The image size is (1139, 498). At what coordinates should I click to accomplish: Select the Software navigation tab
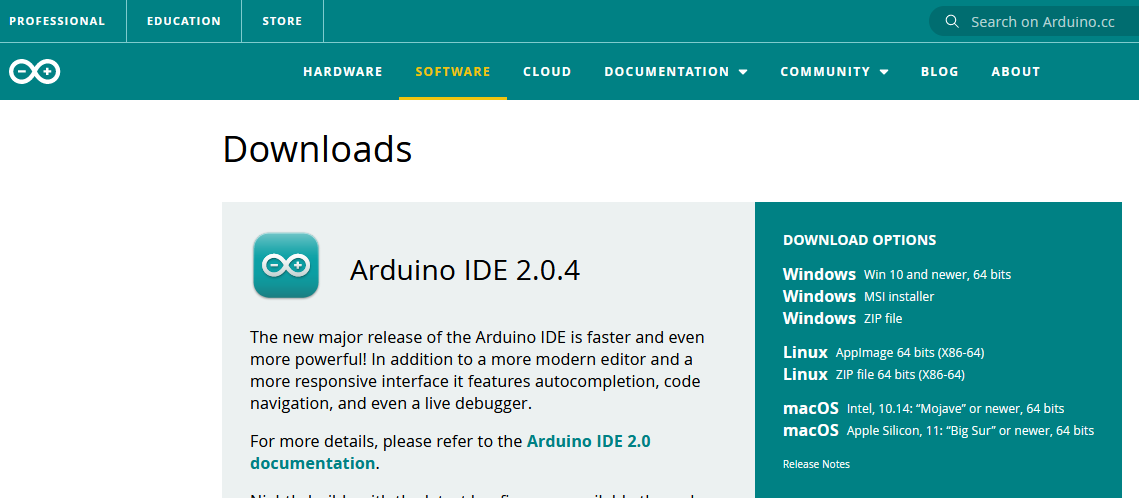(453, 72)
